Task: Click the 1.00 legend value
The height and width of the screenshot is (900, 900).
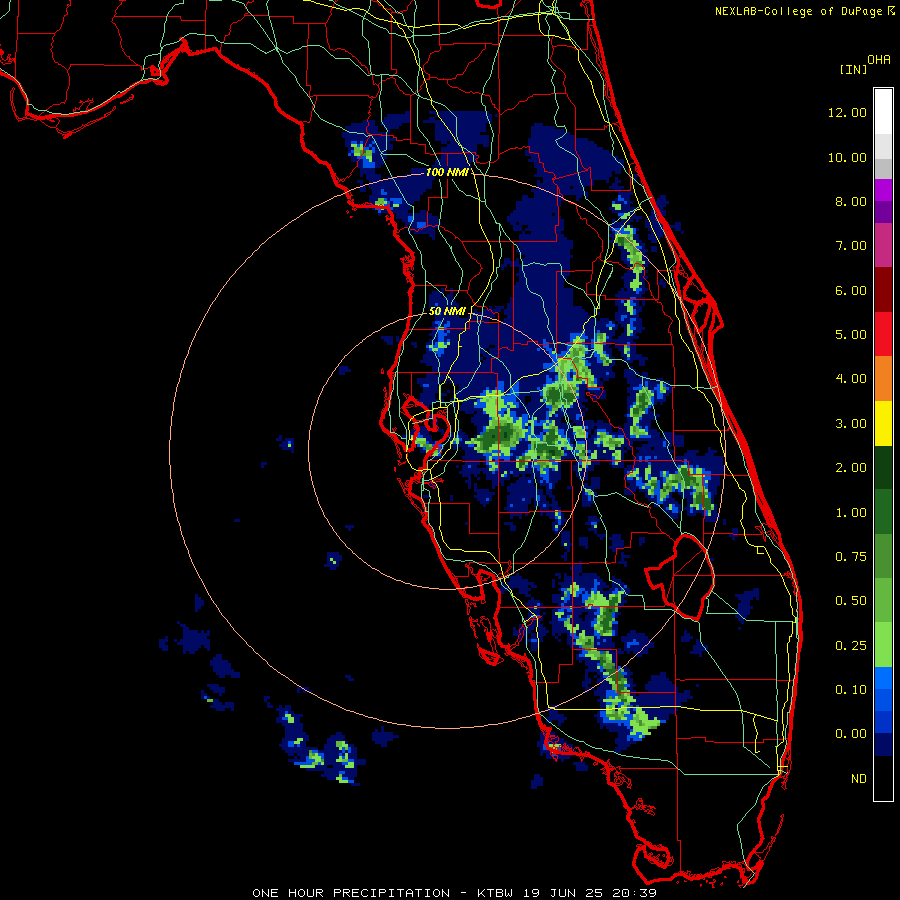Action: [851, 513]
